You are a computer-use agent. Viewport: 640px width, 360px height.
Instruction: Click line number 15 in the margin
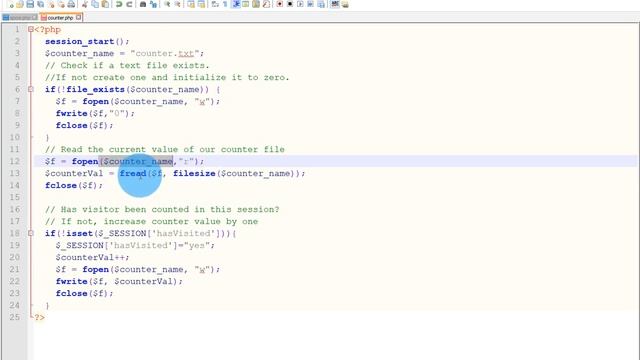click(15, 198)
